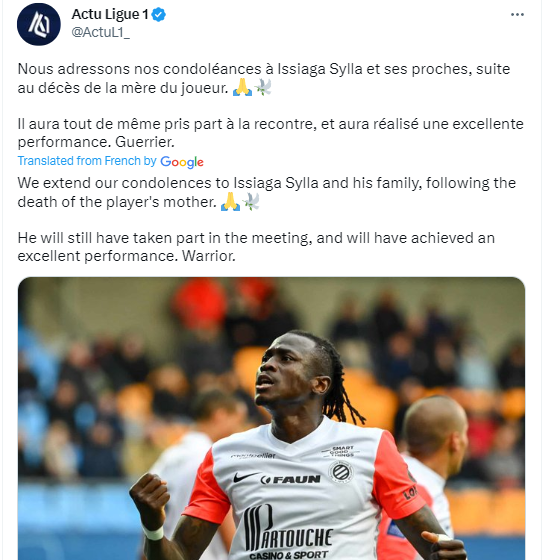Click the dove emoji in French text
Screen dimensions: 546x560
coord(262,87)
